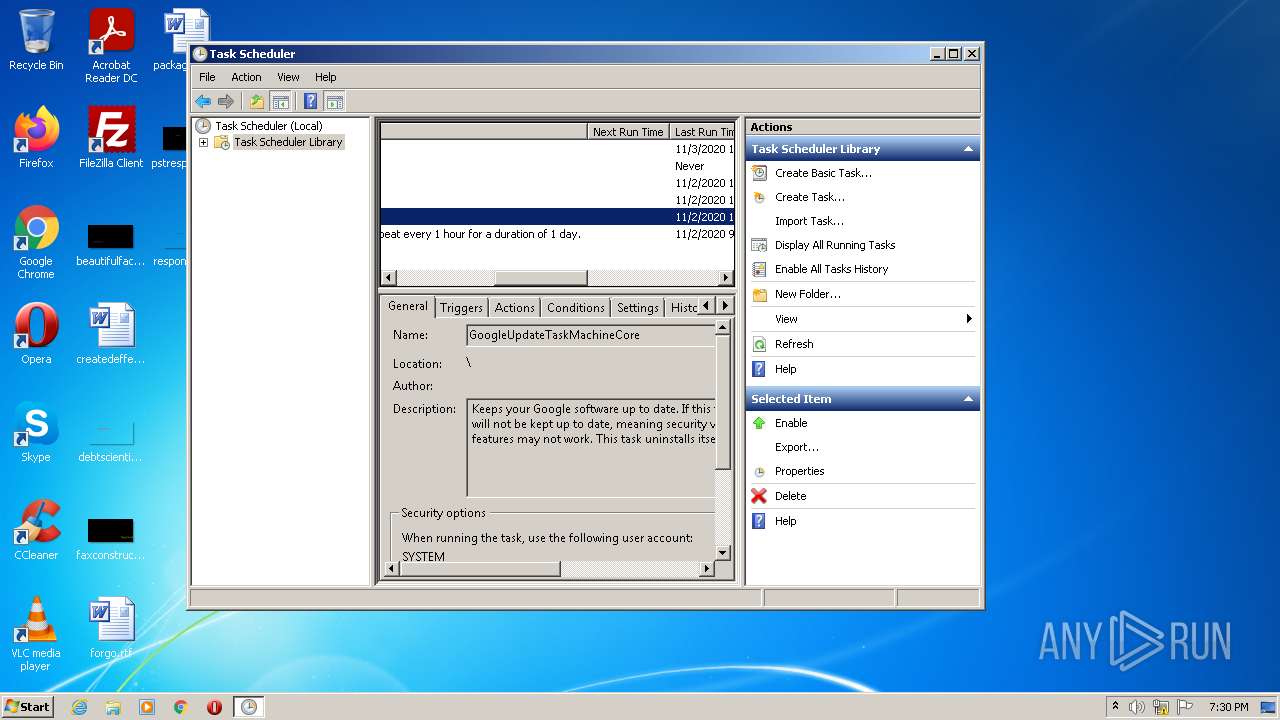This screenshot has height=720, width=1280.
Task: Click Refresh in Actions pane
Action: point(794,344)
